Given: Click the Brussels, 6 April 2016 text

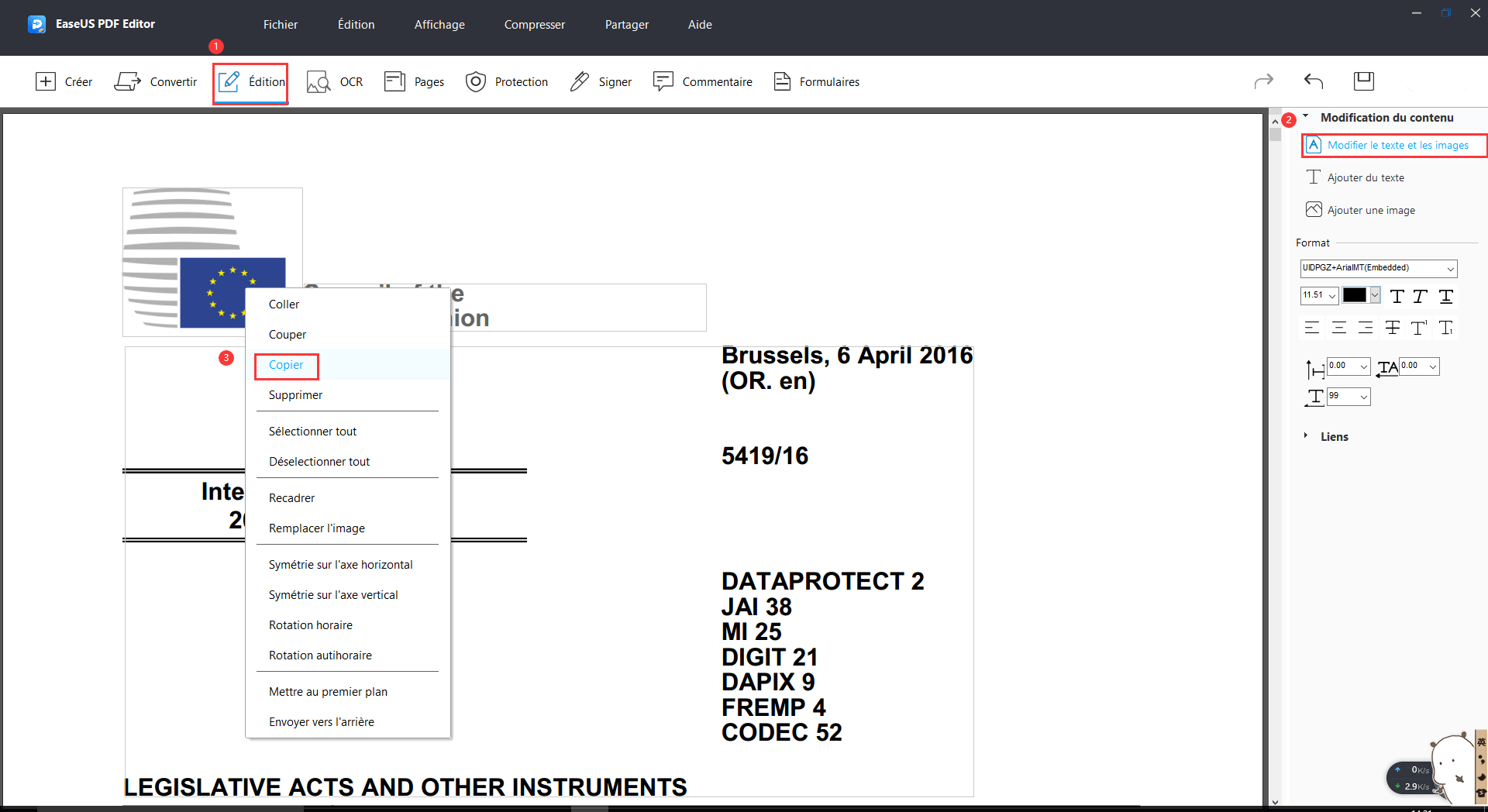Looking at the screenshot, I should (846, 356).
